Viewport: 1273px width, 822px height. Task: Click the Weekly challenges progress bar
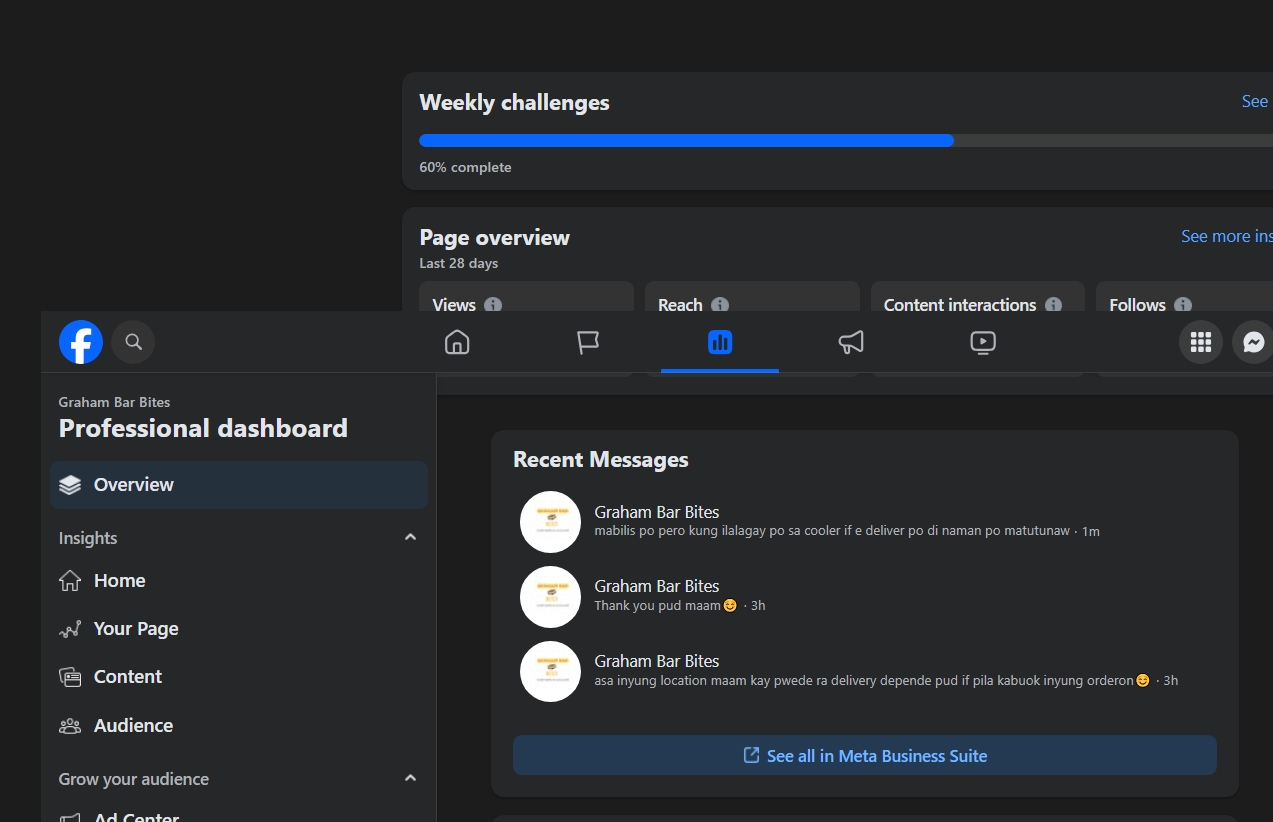(846, 141)
